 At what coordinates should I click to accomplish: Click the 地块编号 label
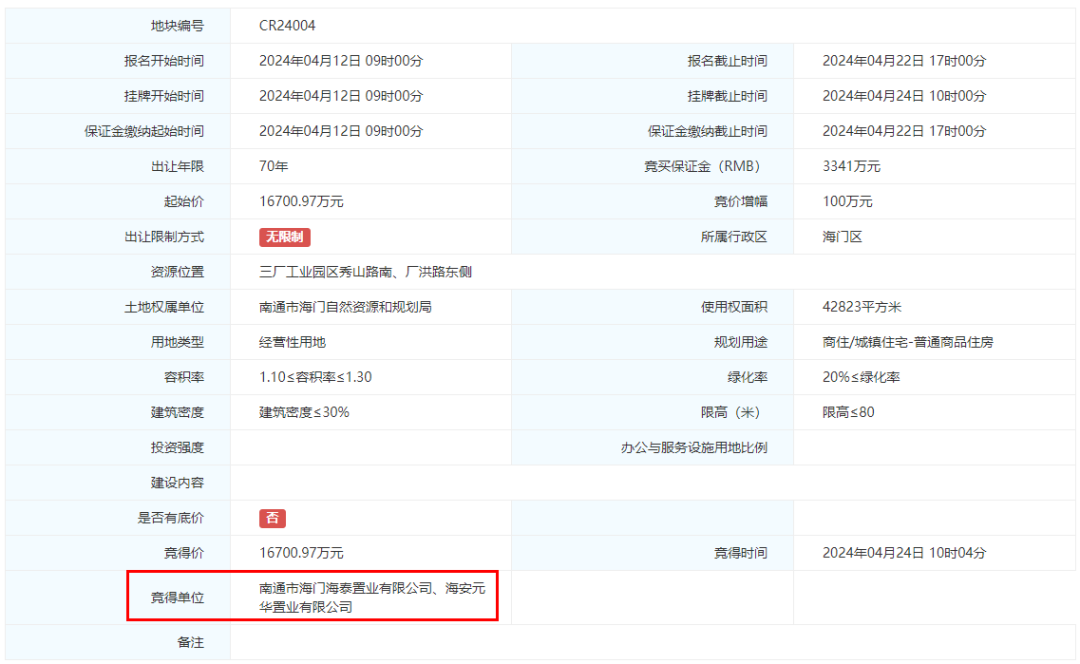click(177, 25)
